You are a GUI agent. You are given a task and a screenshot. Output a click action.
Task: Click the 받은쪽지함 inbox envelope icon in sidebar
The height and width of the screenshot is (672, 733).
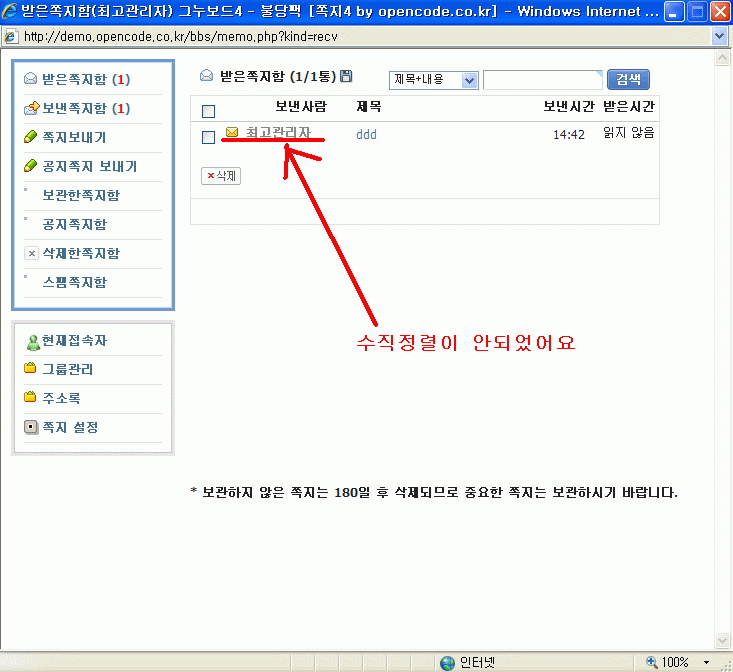(x=31, y=79)
